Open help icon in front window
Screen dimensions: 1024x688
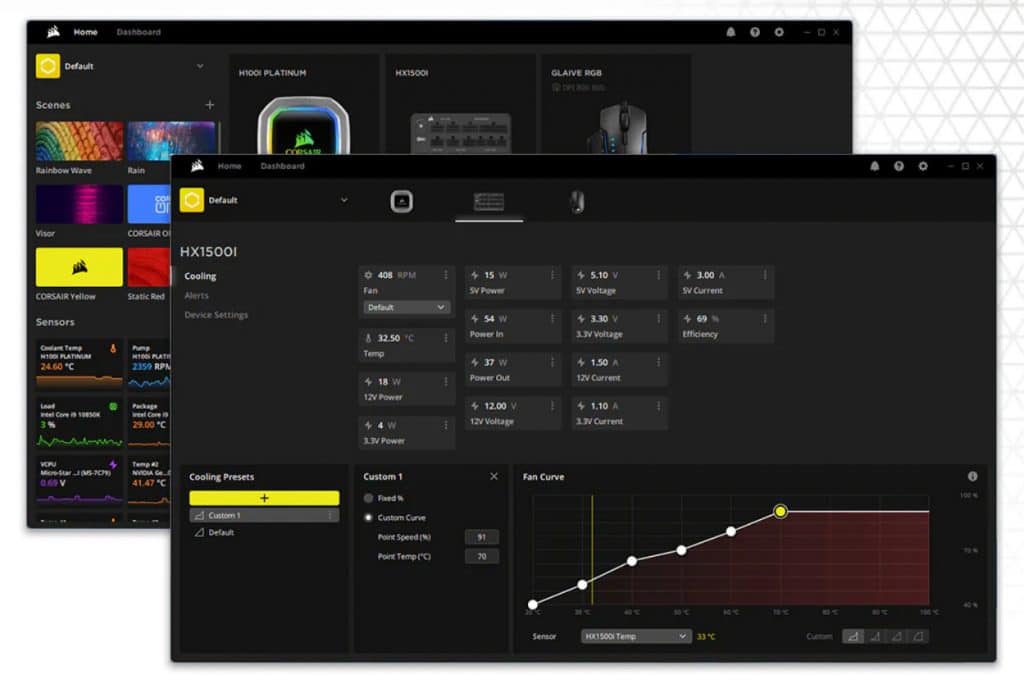pyautogui.click(x=899, y=166)
